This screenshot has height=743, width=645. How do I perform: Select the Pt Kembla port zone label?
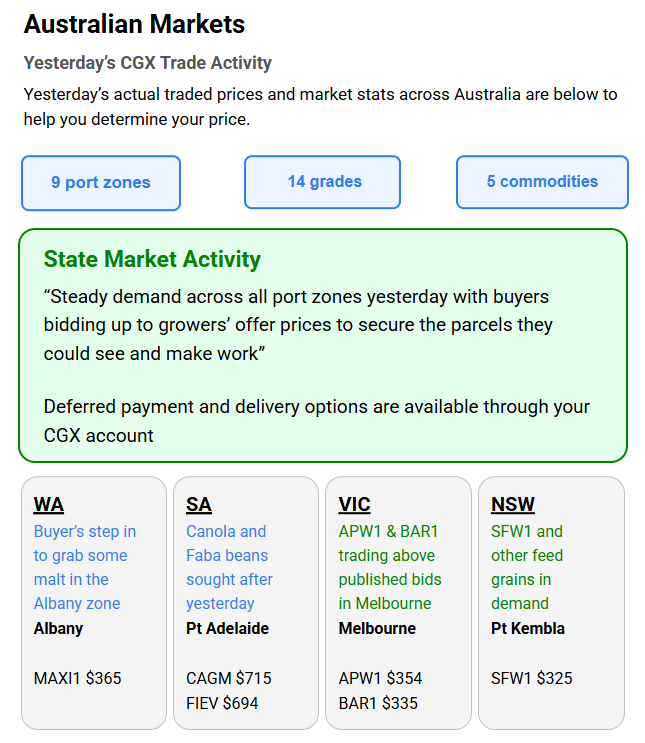click(527, 629)
